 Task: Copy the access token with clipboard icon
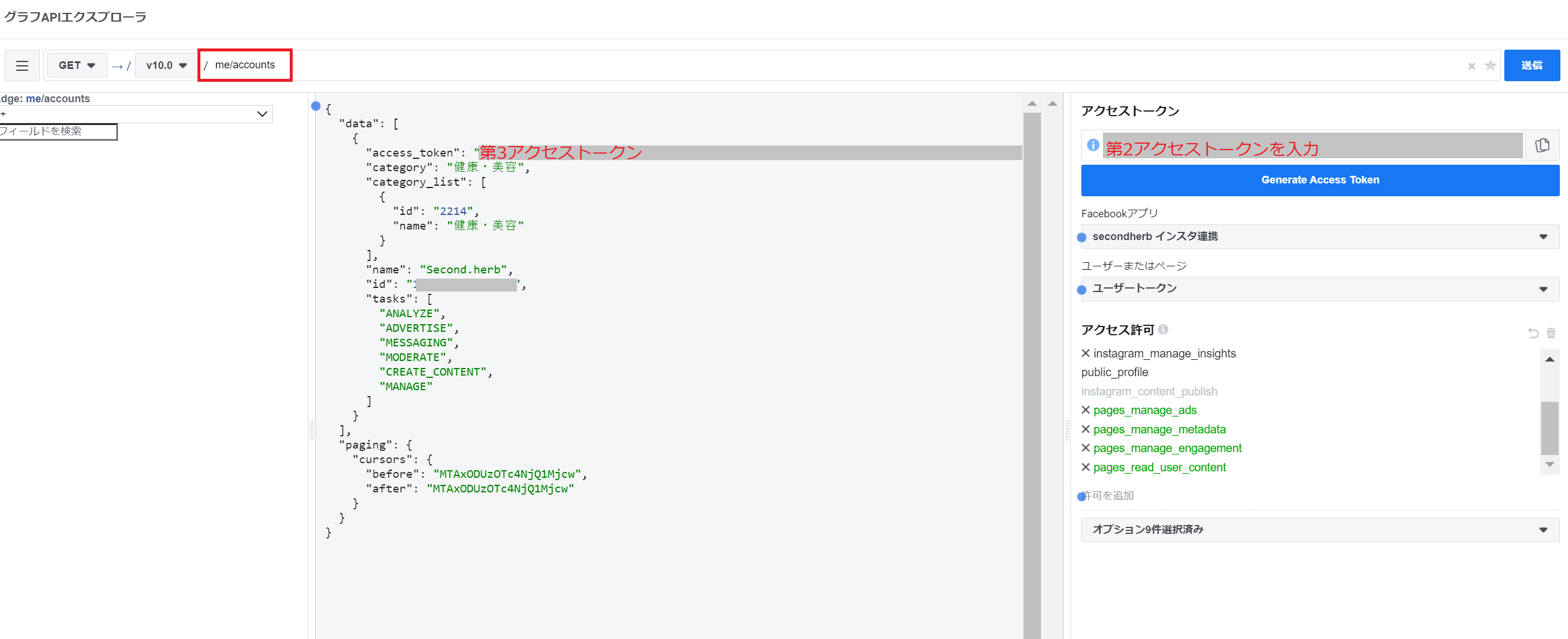(1542, 145)
